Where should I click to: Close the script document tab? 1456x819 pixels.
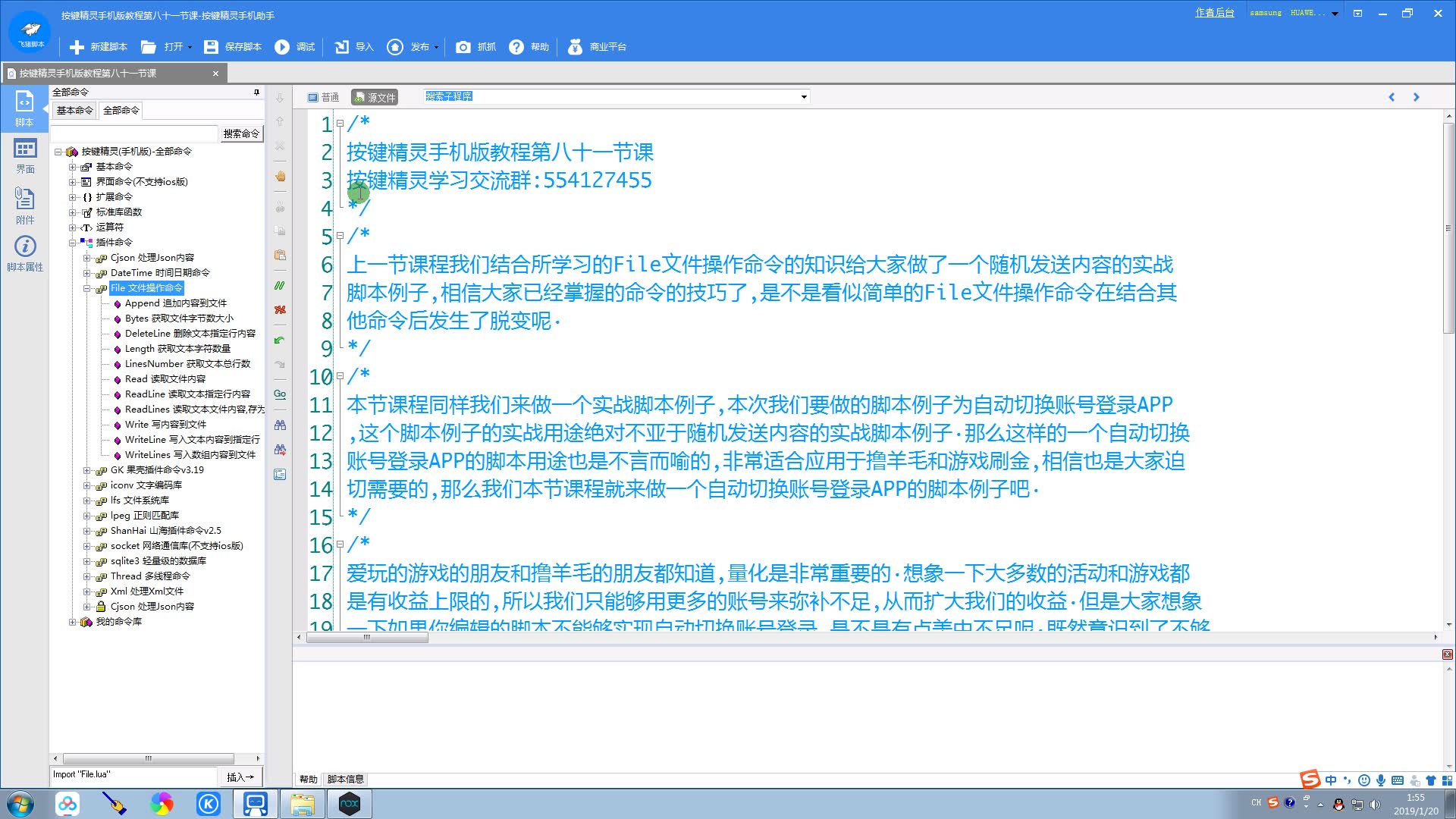(215, 74)
